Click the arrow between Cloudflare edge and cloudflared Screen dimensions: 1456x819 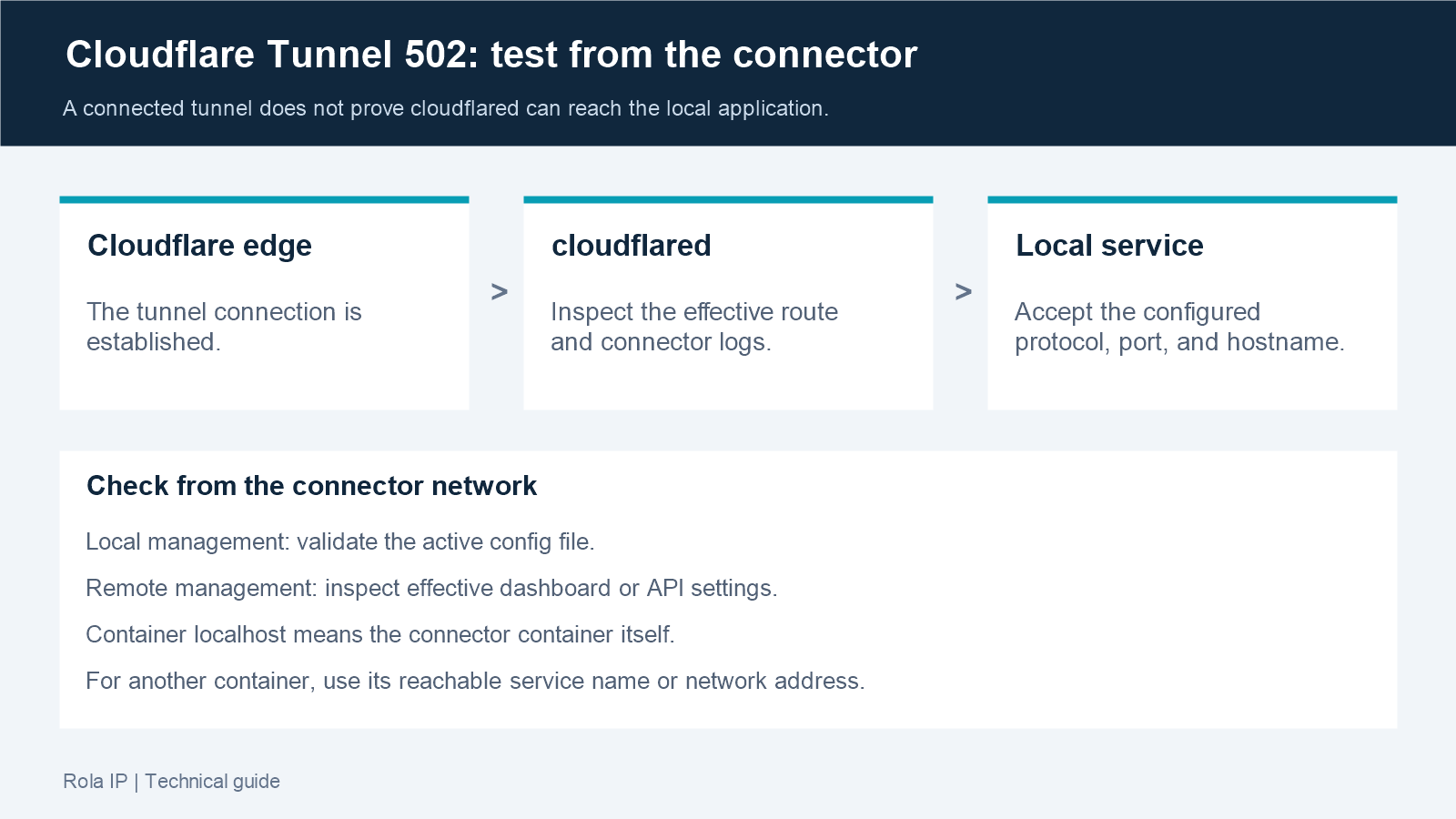click(499, 292)
